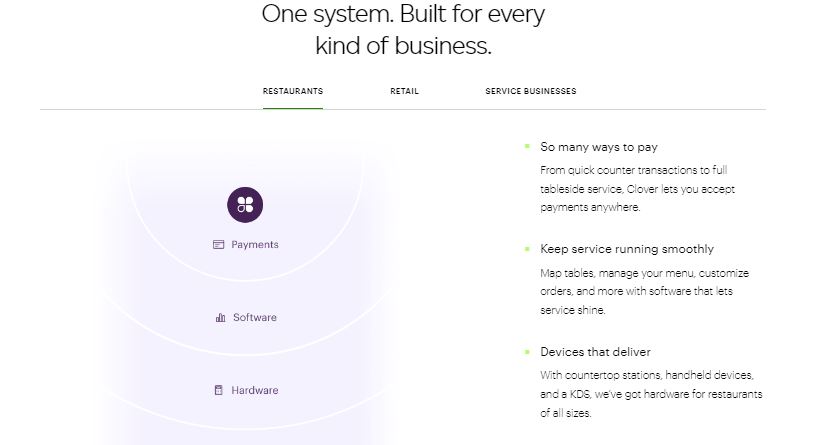This screenshot has height=445, width=820.
Task: Select the Hardware label in the diagram
Action: [x=255, y=390]
